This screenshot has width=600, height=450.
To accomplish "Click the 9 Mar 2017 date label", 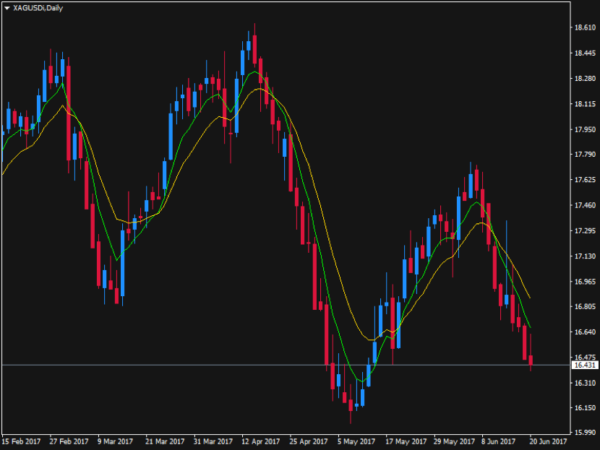I will (115, 442).
